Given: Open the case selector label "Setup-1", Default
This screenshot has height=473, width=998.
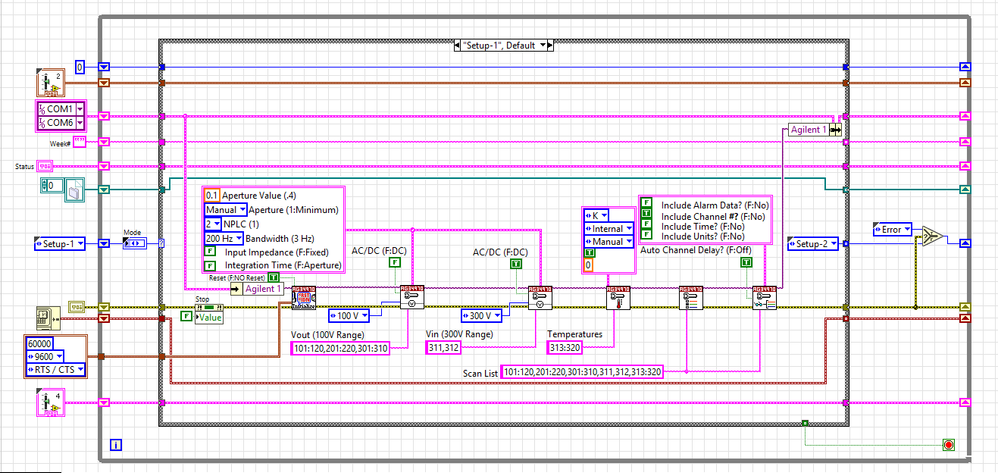Looking at the screenshot, I should pos(502,45).
